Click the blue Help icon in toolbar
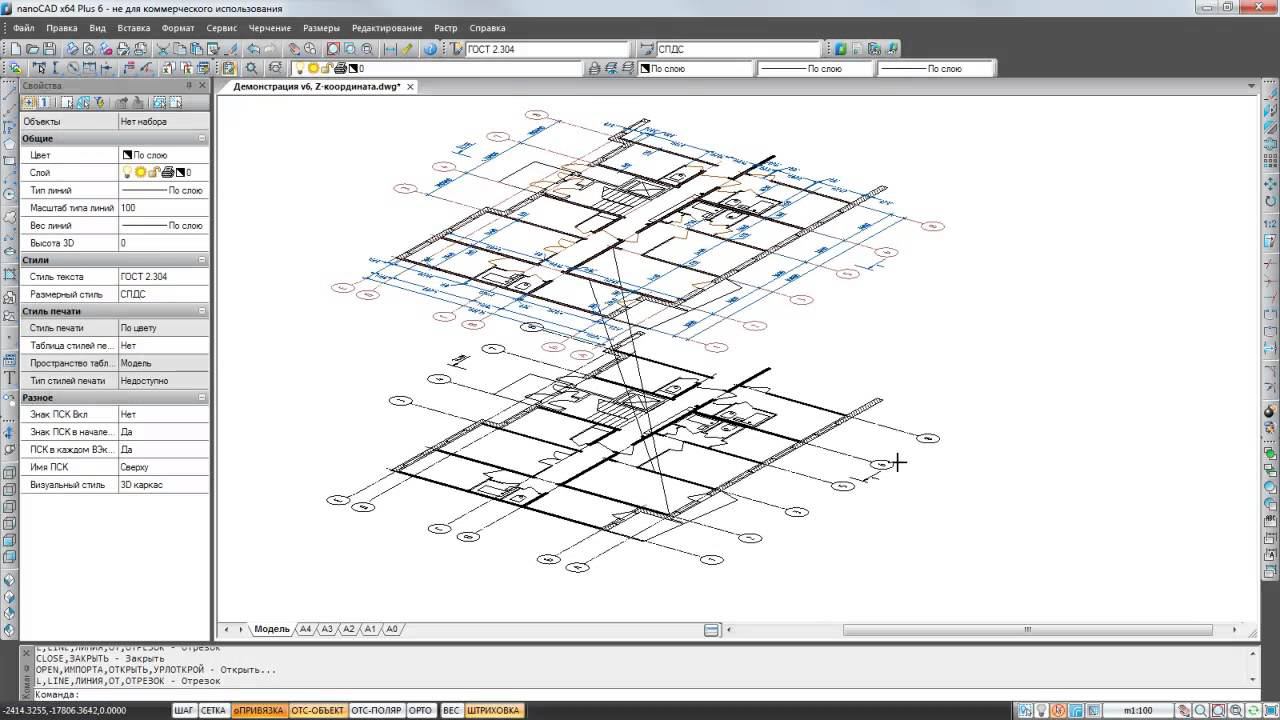The height and width of the screenshot is (720, 1280). (x=430, y=49)
